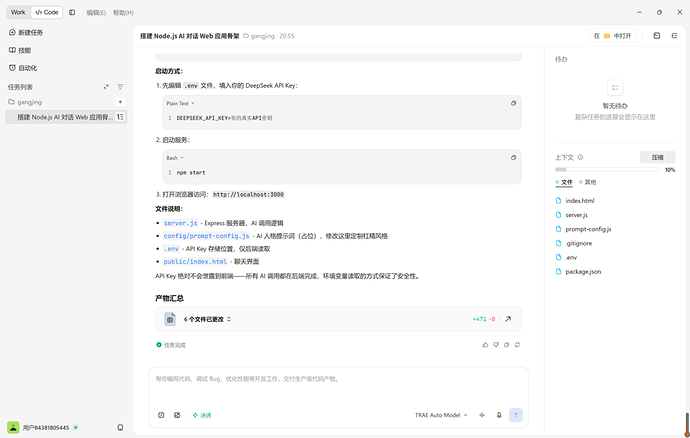Viewport: 690px width, 438px height.
Task: Open changed files via arrow icon
Action: click(508, 319)
